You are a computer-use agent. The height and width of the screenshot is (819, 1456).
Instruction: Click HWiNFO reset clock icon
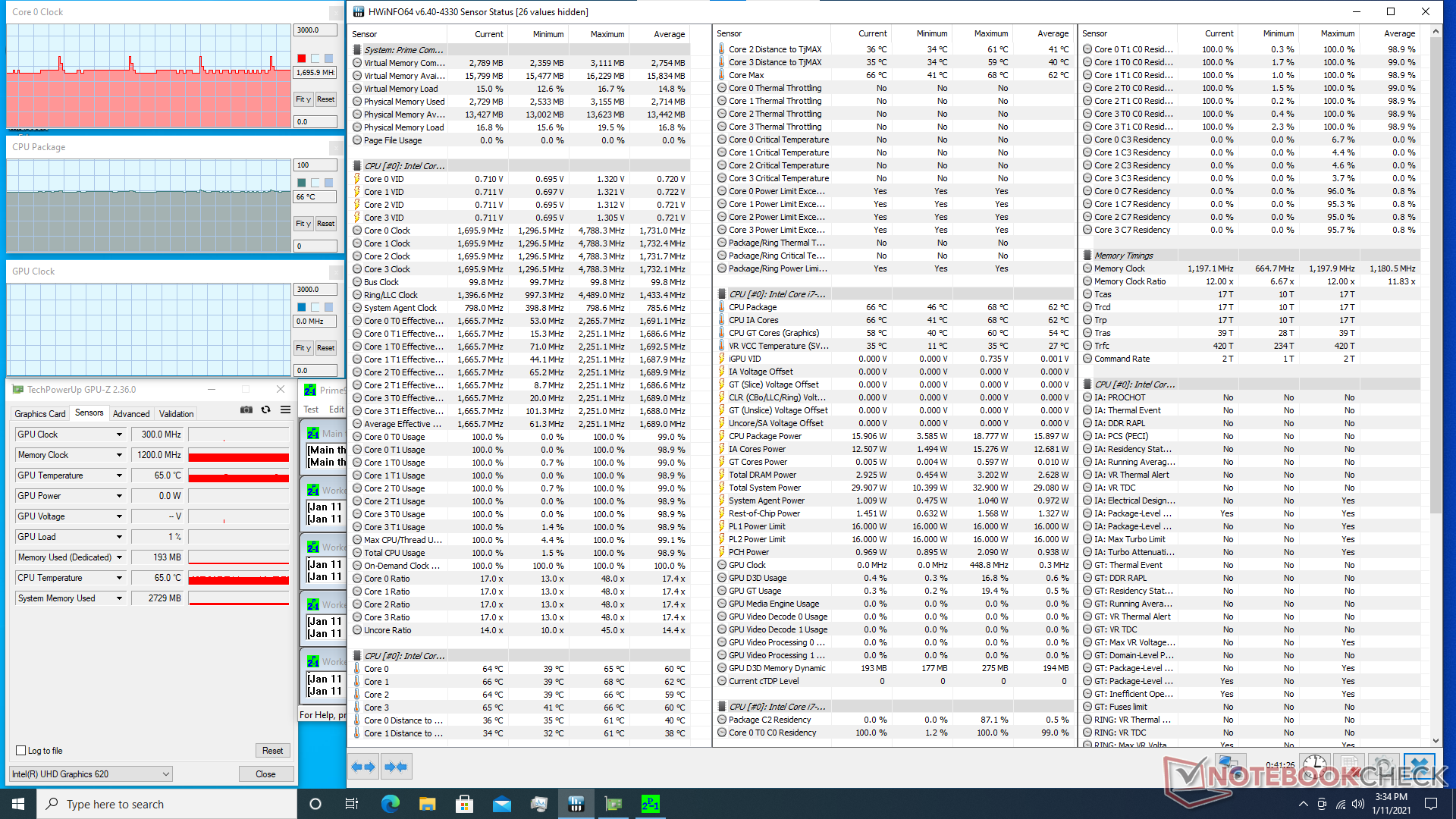tap(1315, 765)
